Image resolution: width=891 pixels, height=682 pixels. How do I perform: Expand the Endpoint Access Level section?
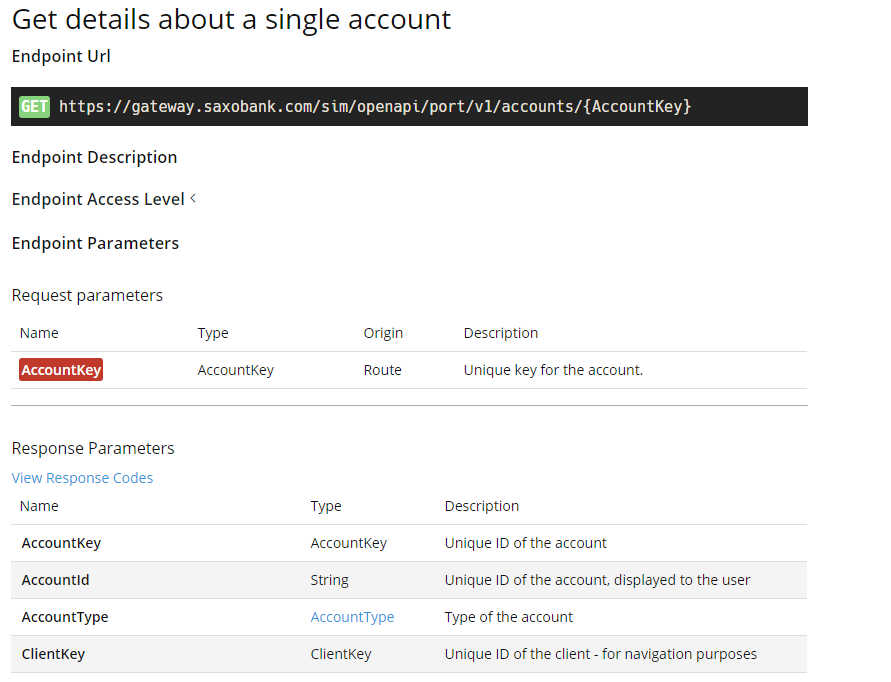click(x=97, y=199)
